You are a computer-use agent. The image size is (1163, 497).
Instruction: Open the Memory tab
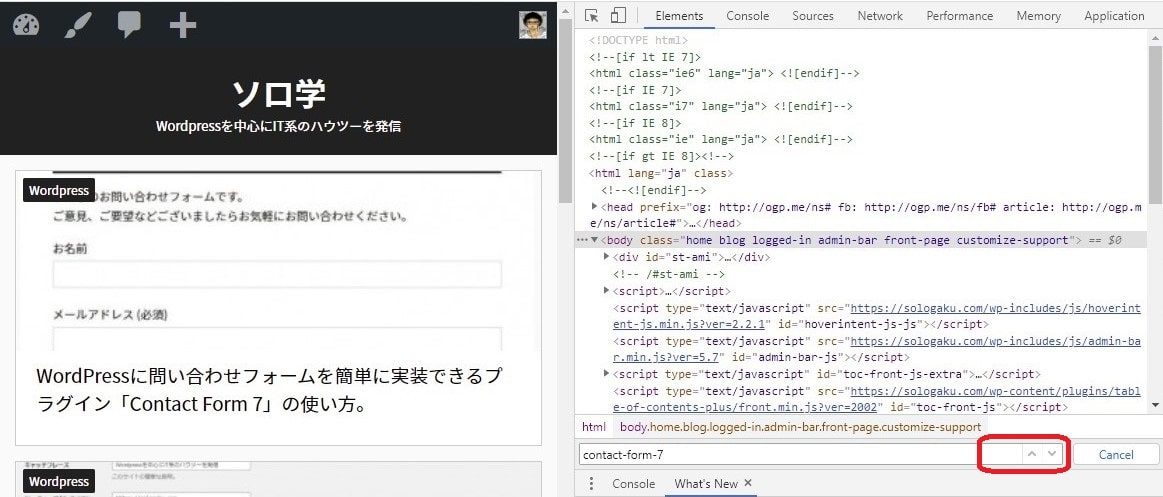1038,16
